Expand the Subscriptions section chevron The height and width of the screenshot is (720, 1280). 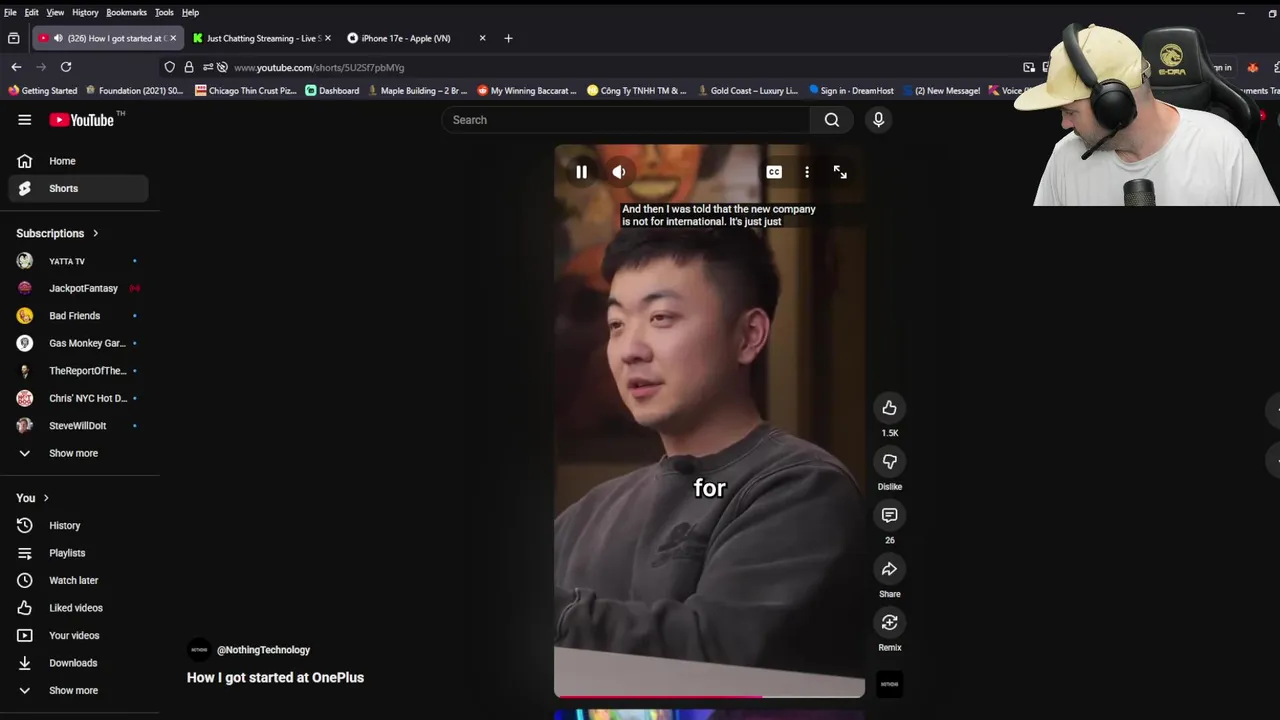click(x=96, y=233)
